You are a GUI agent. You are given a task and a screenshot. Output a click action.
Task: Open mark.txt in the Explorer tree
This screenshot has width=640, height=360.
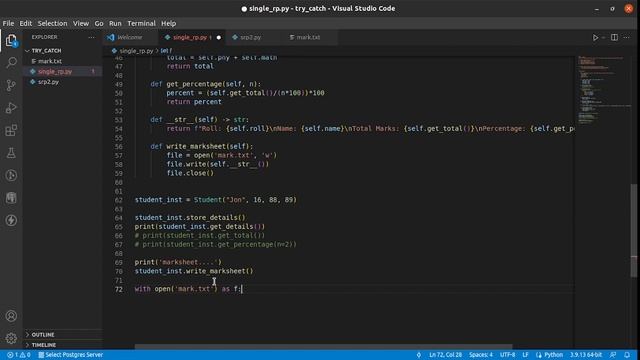pos(50,61)
